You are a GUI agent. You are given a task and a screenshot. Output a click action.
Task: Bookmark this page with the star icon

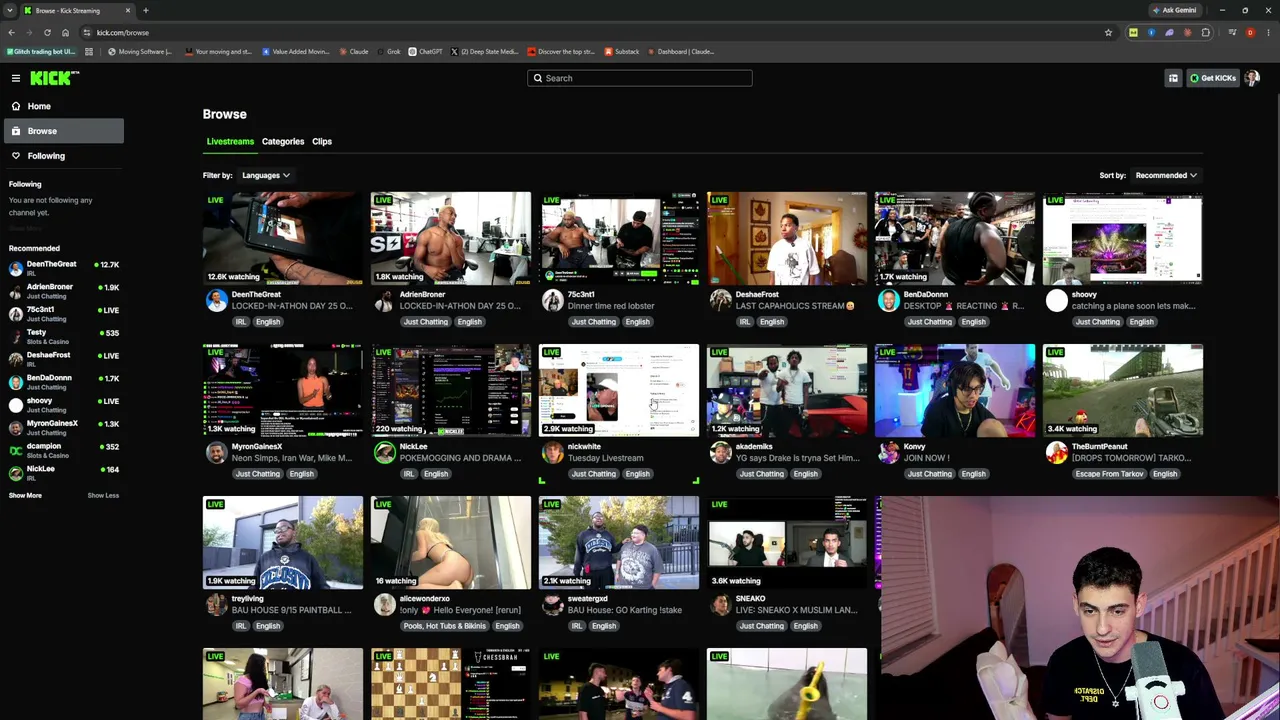tap(1108, 33)
